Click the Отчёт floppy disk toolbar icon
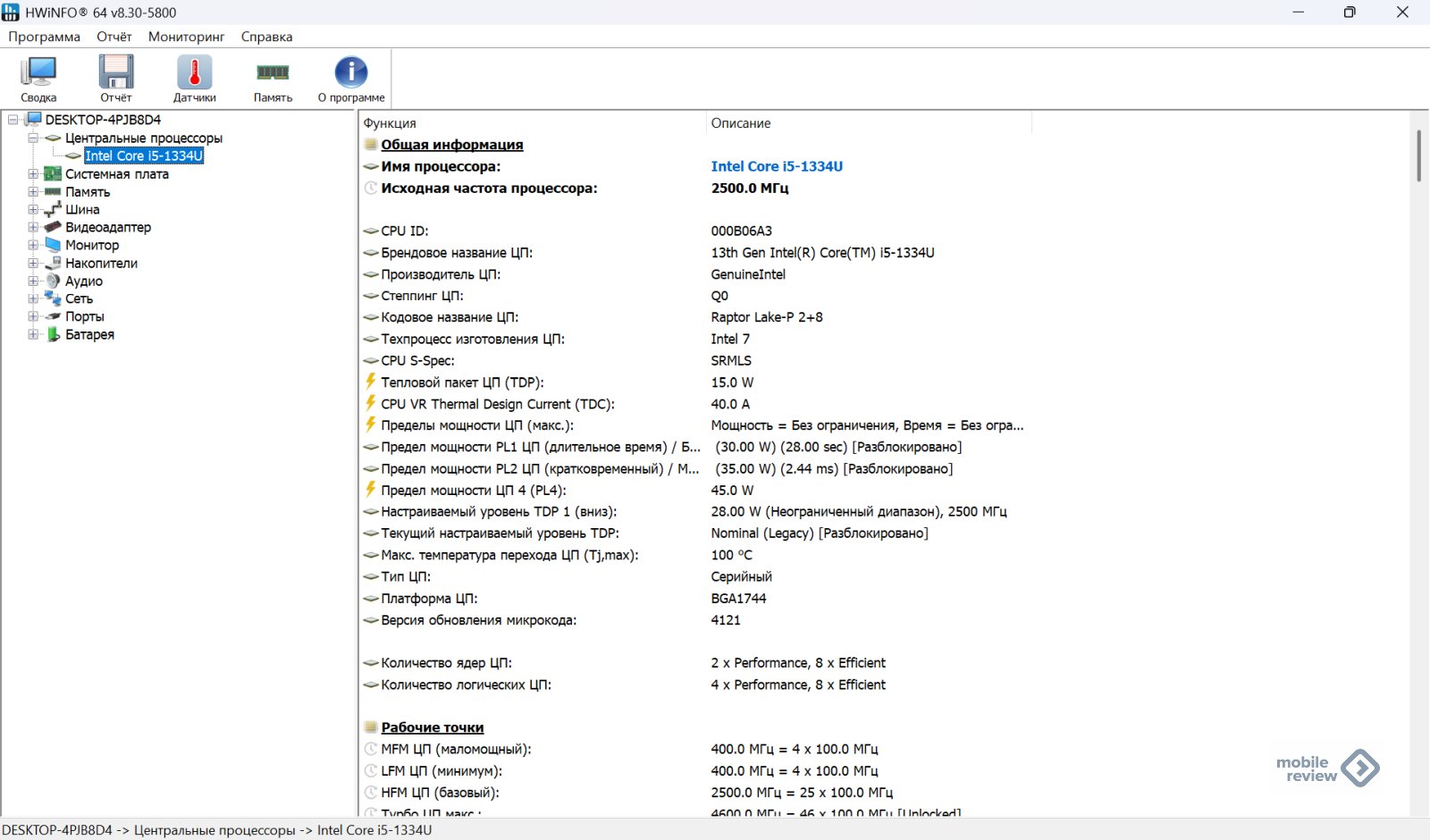The height and width of the screenshot is (840, 1430). coord(115,79)
